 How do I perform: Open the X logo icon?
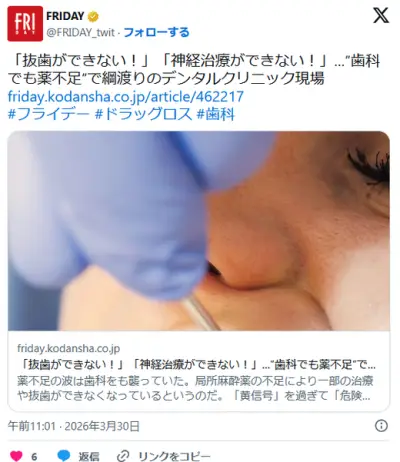[381, 16]
